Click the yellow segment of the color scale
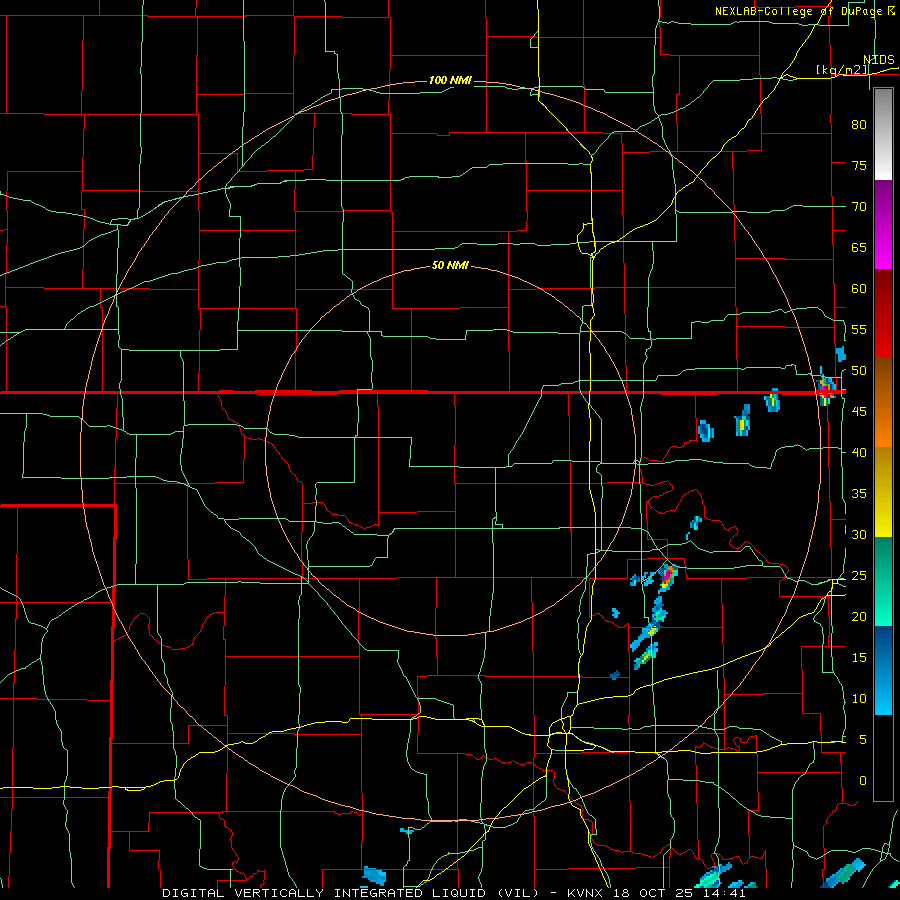 [883, 492]
